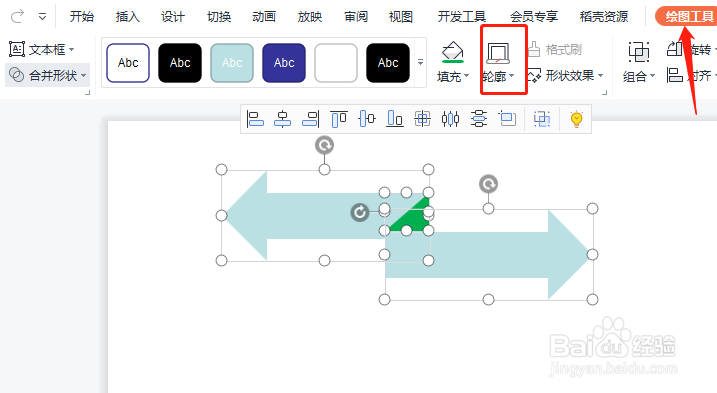Screen dimensions: 717x393
Task: Click right arrow shape's bottom-right corner handle
Action: [592, 299]
